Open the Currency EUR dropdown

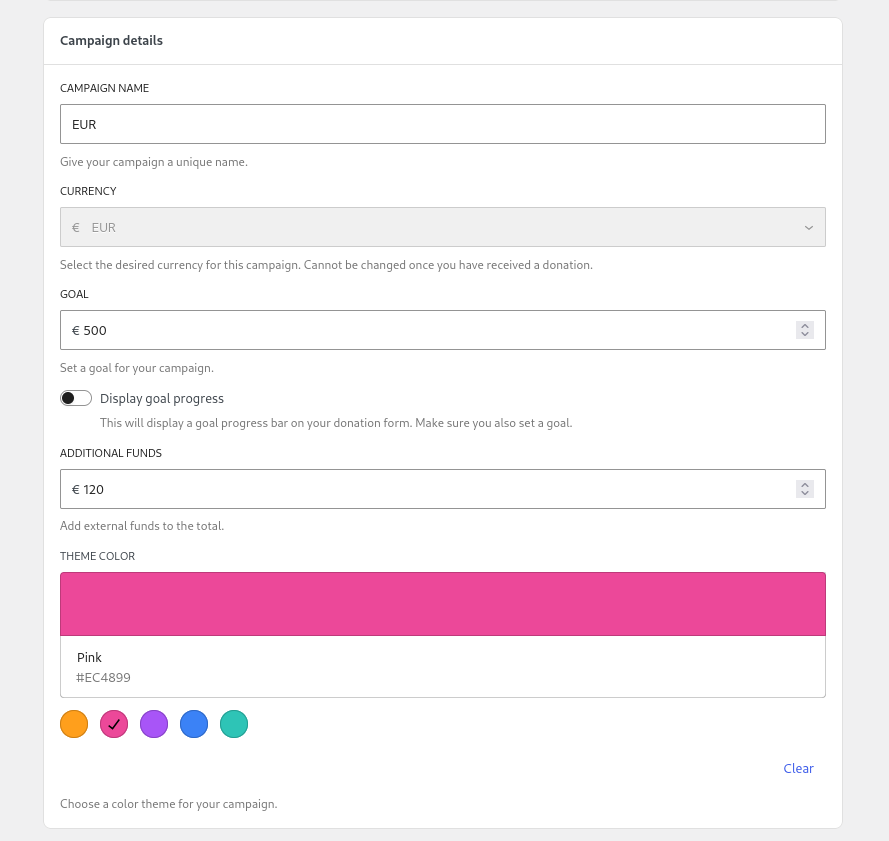[x=442, y=227]
